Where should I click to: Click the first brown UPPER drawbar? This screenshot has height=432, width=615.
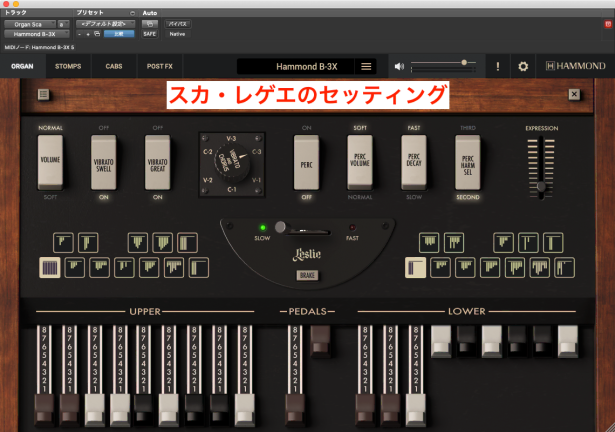click(44, 409)
